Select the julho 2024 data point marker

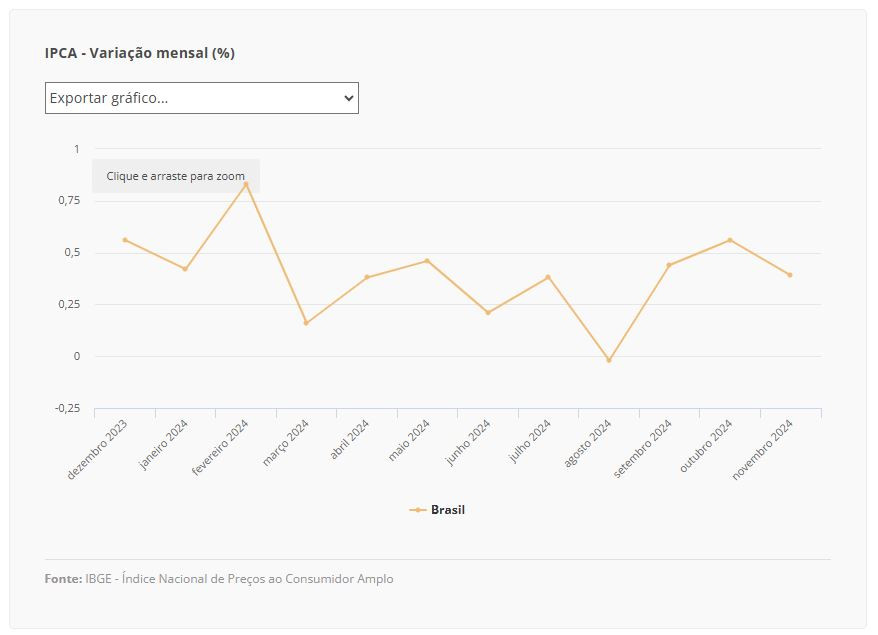pyautogui.click(x=548, y=277)
